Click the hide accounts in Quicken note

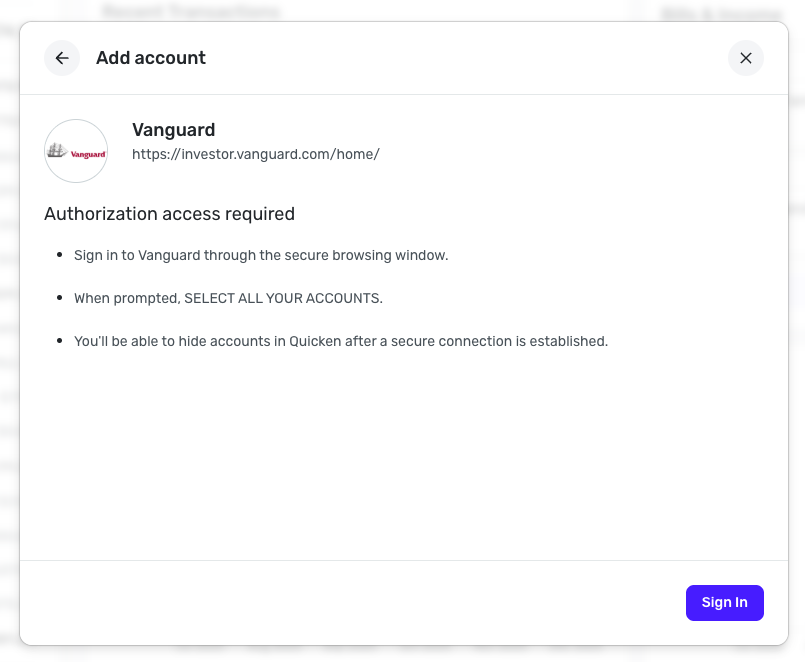pos(340,341)
